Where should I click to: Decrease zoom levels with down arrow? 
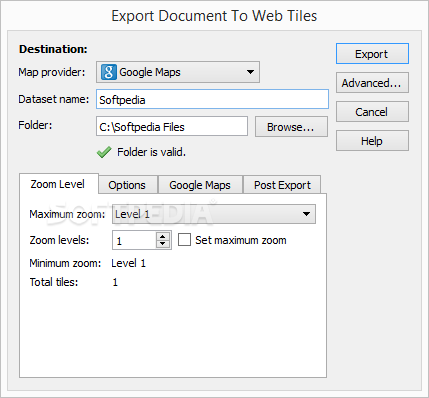point(163,244)
